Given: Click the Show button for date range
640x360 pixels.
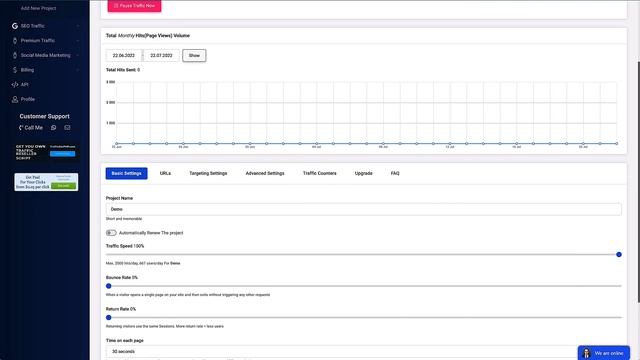Looking at the screenshot, I should click(194, 56).
